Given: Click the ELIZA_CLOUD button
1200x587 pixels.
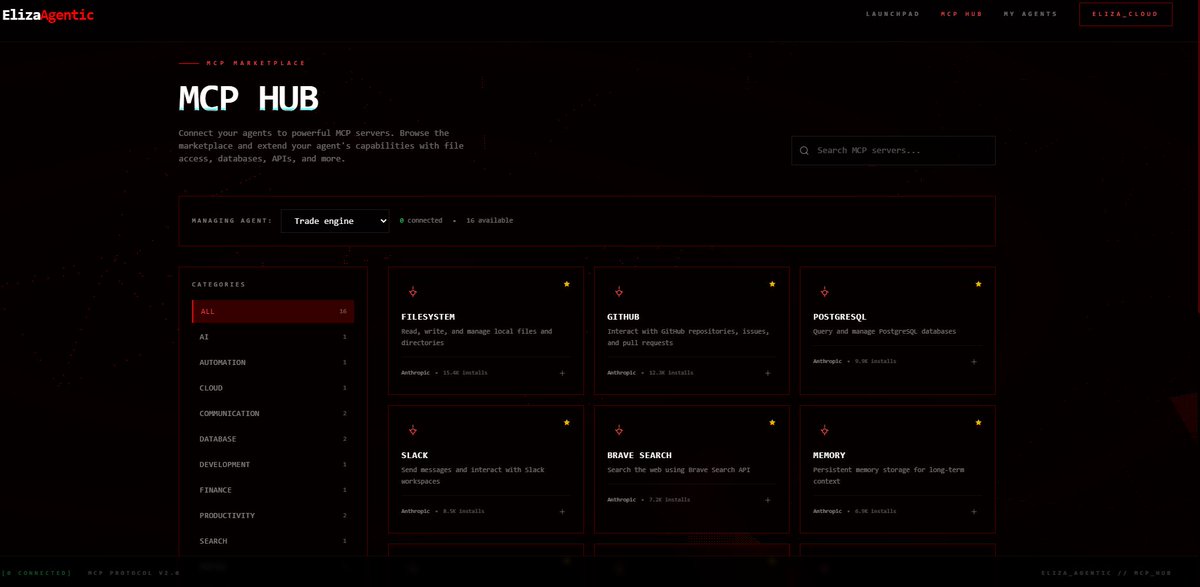Looking at the screenshot, I should coord(1125,14).
